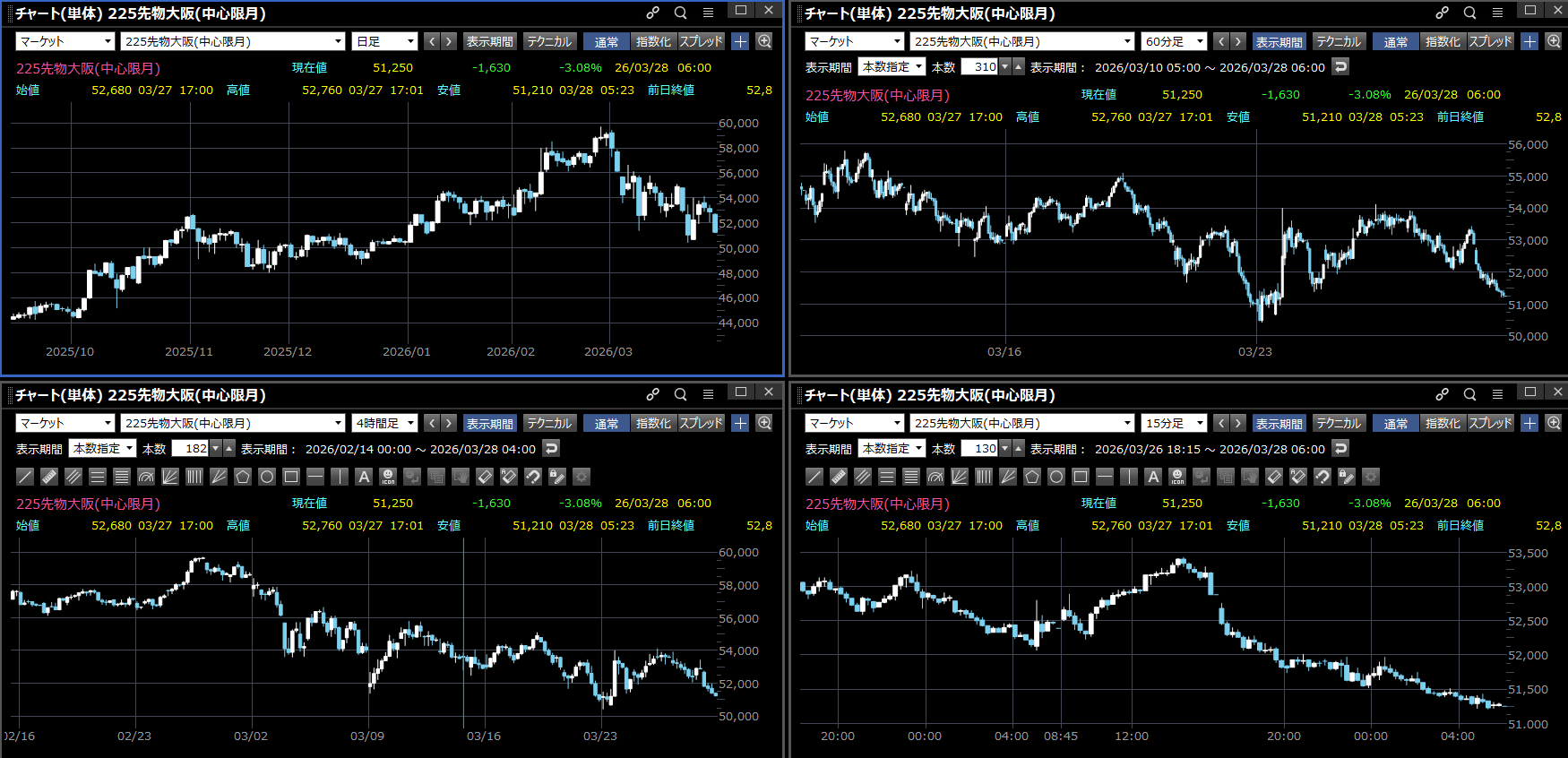
Task: Click the テクニカル button in the 4時間足 chart
Action: click(548, 423)
